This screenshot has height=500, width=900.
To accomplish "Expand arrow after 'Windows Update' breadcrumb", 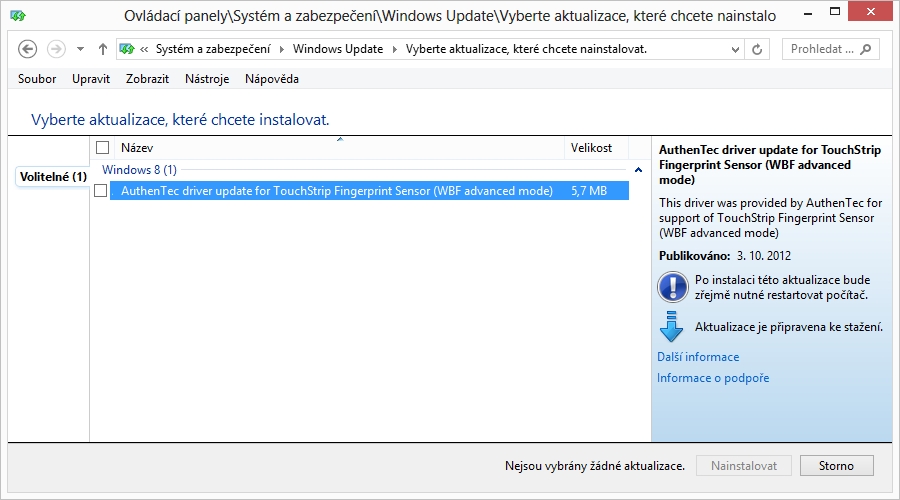I will (x=395, y=49).
